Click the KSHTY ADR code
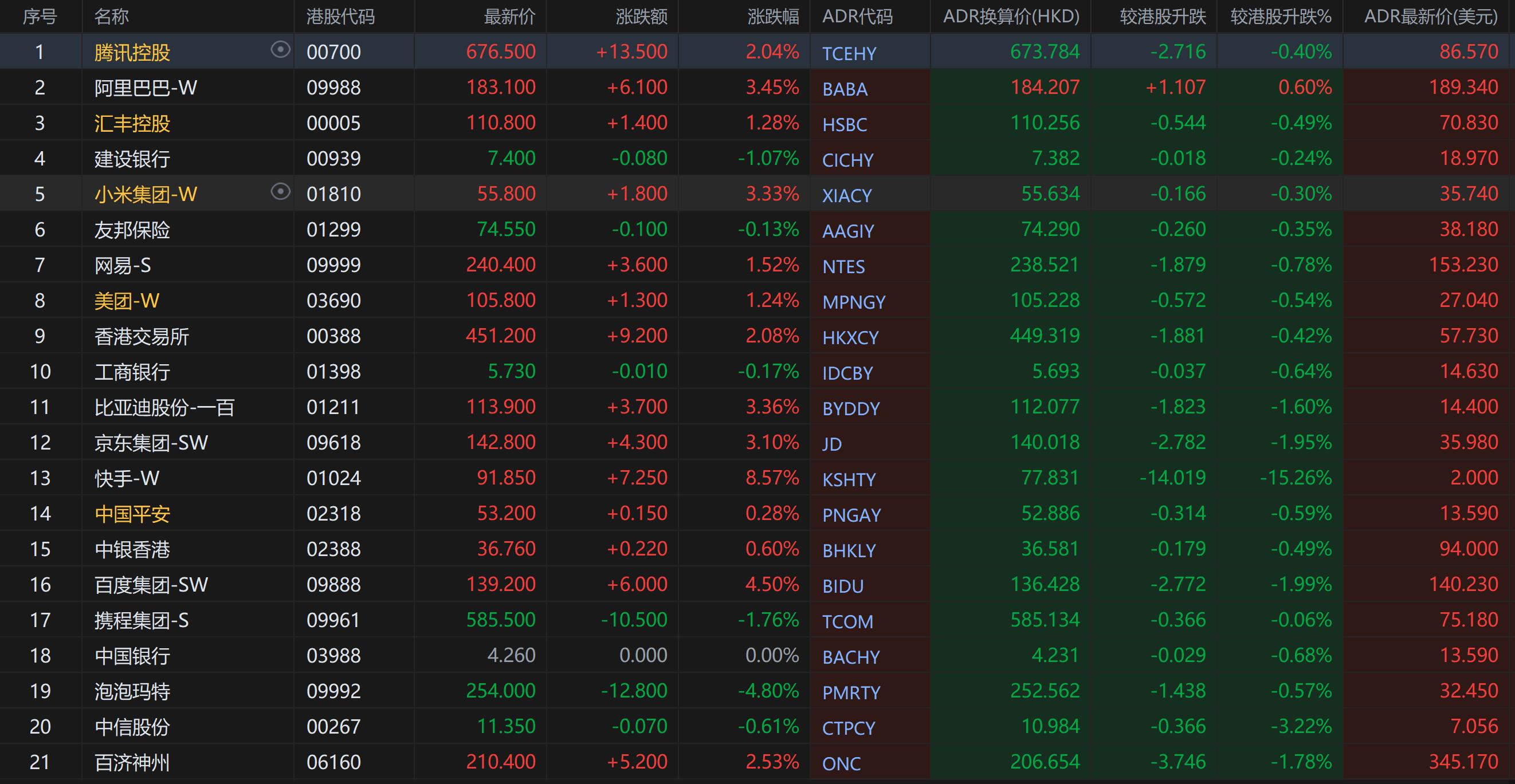Screen dimensions: 1515x784 click(849, 479)
